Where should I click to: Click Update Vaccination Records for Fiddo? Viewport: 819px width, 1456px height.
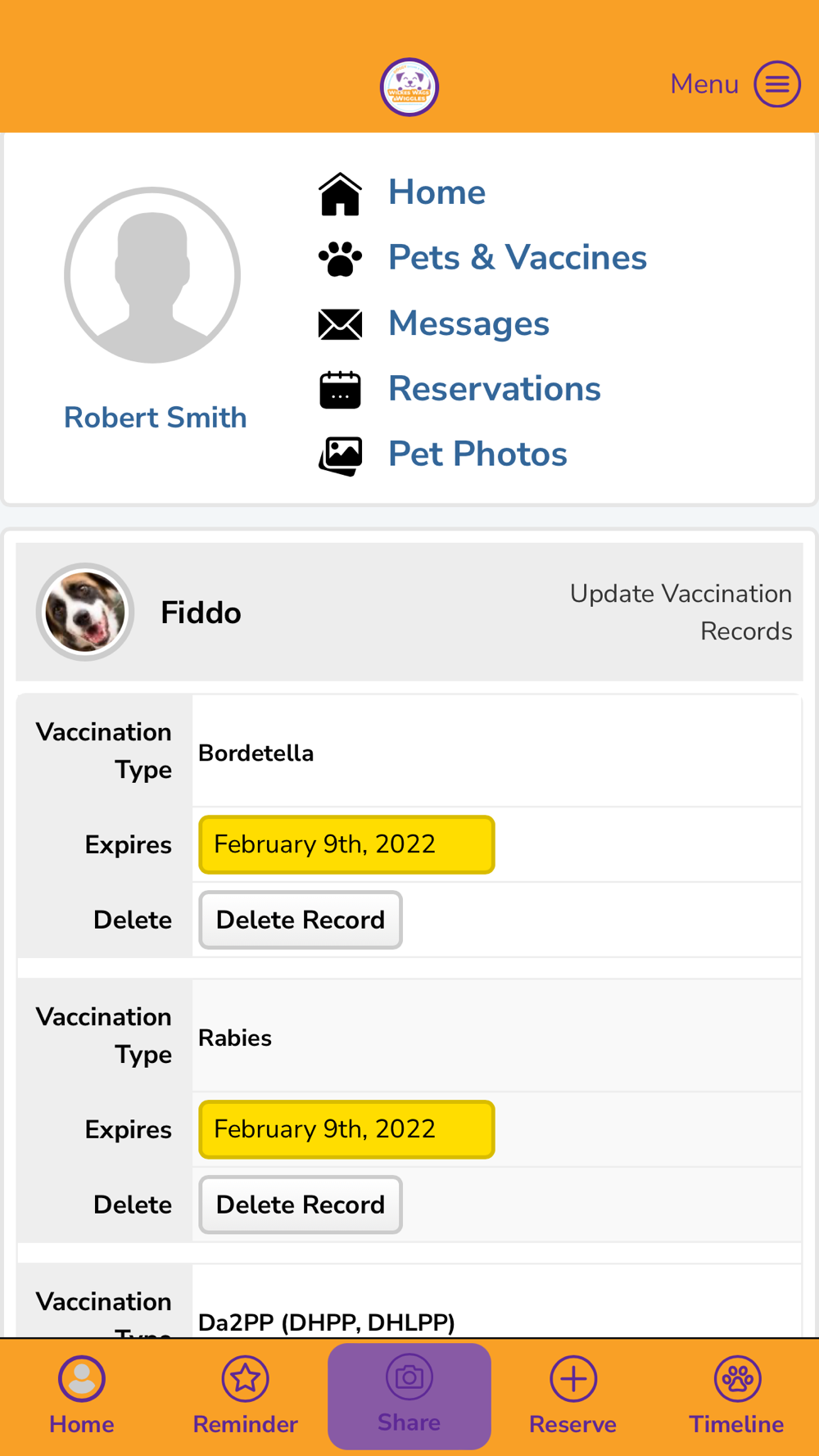click(681, 612)
